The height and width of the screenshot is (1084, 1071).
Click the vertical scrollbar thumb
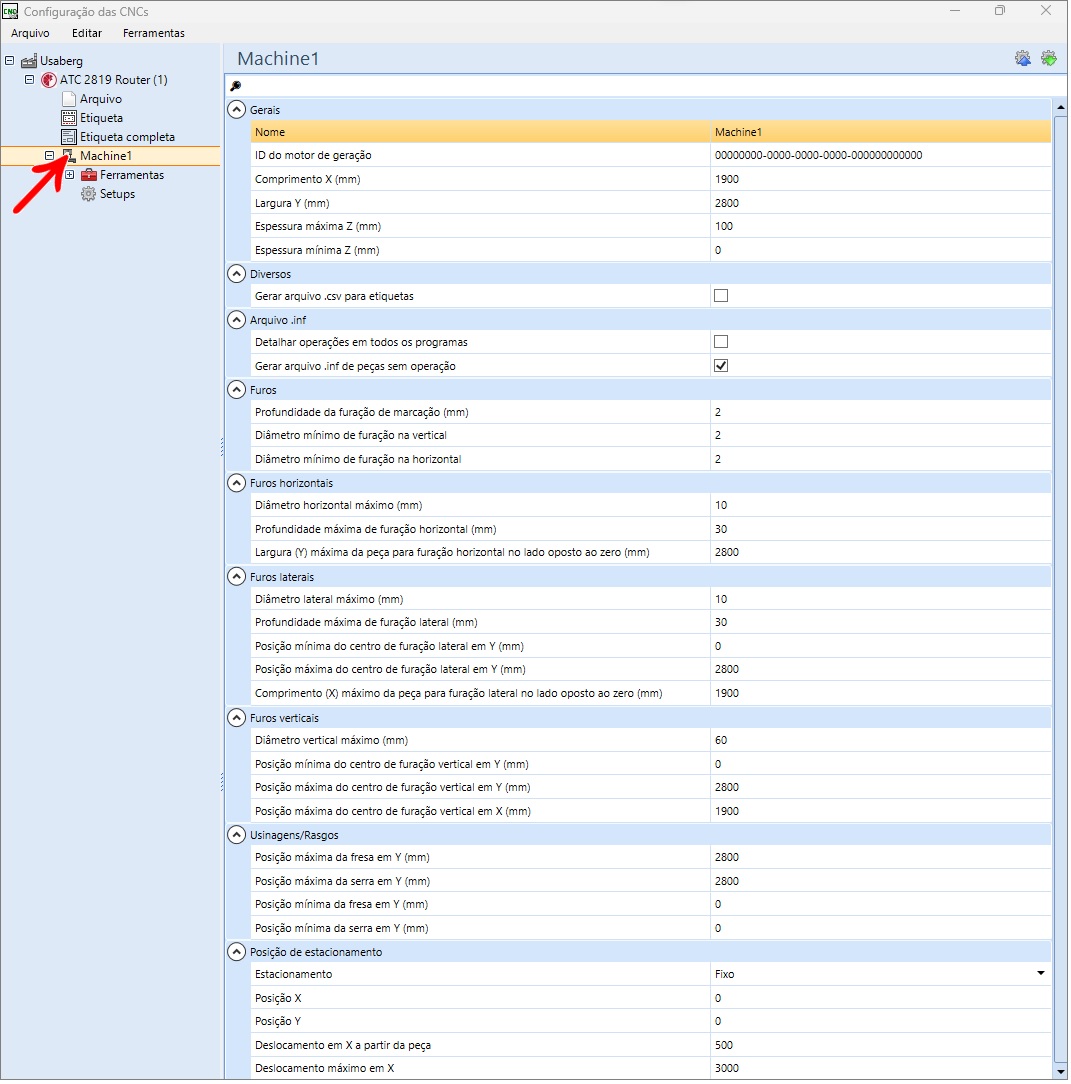(1063, 588)
